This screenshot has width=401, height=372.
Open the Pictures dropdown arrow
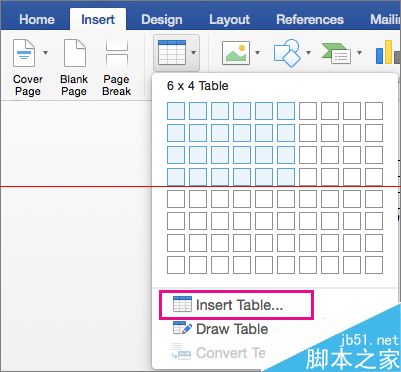pyautogui.click(x=257, y=53)
